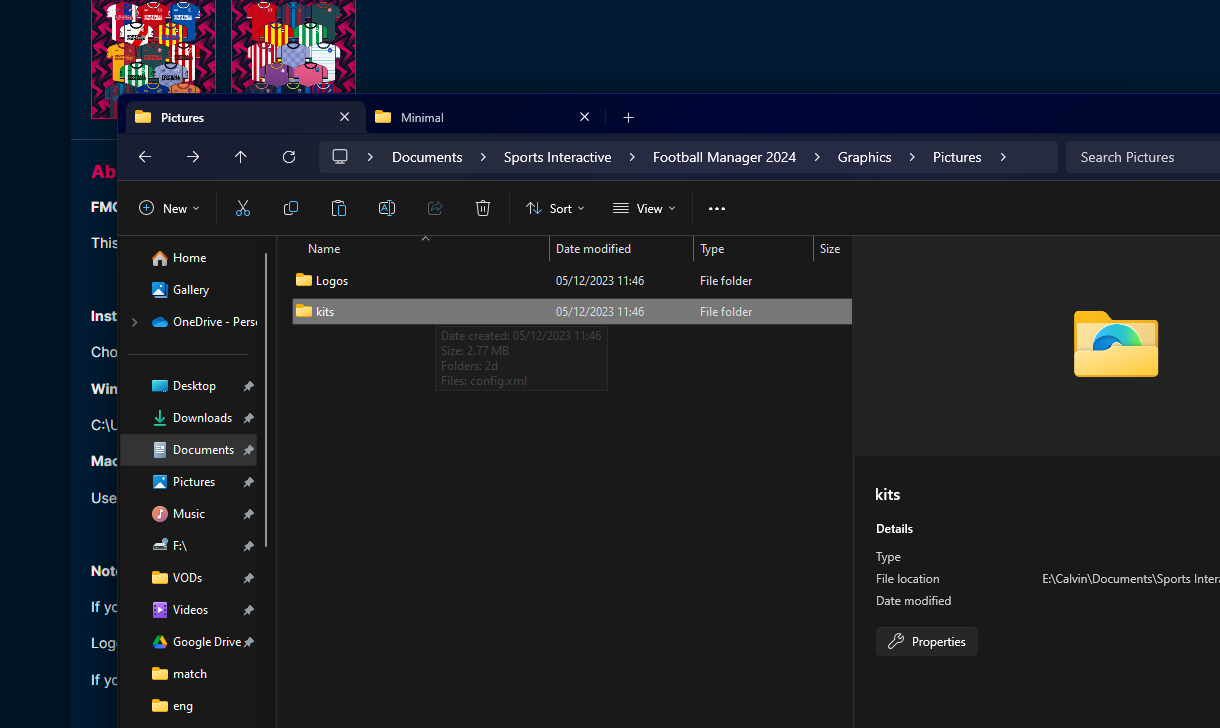Image resolution: width=1220 pixels, height=728 pixels.
Task: Expand the chevron after Football Manager 2024
Action: pyautogui.click(x=817, y=157)
